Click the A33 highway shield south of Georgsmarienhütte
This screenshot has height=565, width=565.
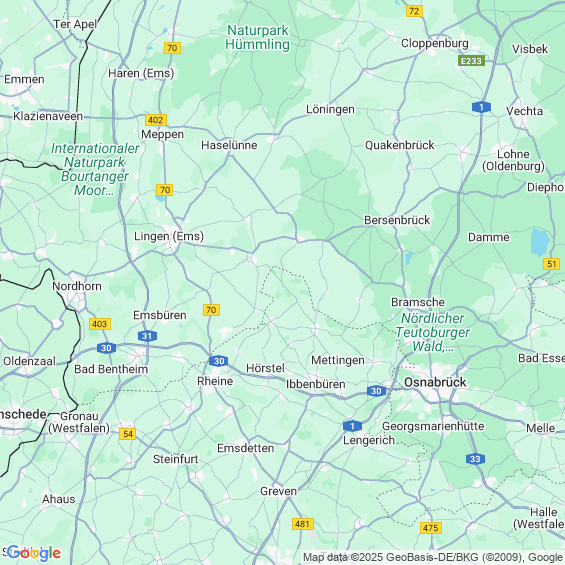[x=475, y=459]
